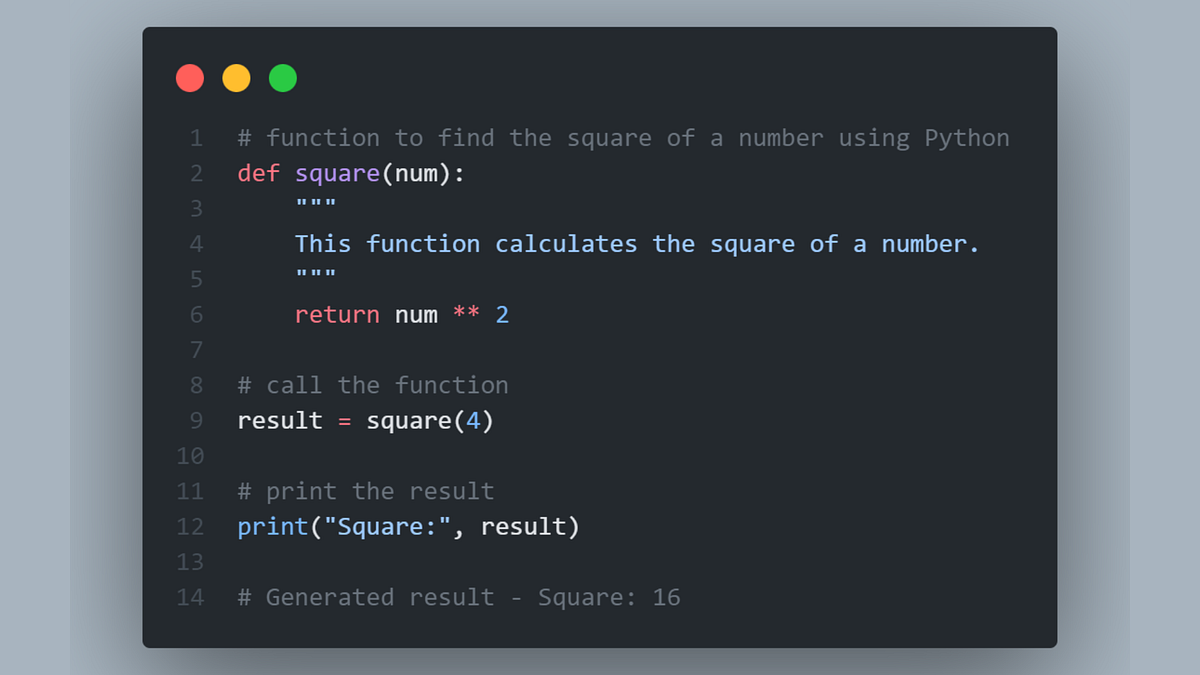Viewport: 1200px width, 675px height.
Task: Click the "return" keyword on line 6
Action: pyautogui.click(x=337, y=315)
